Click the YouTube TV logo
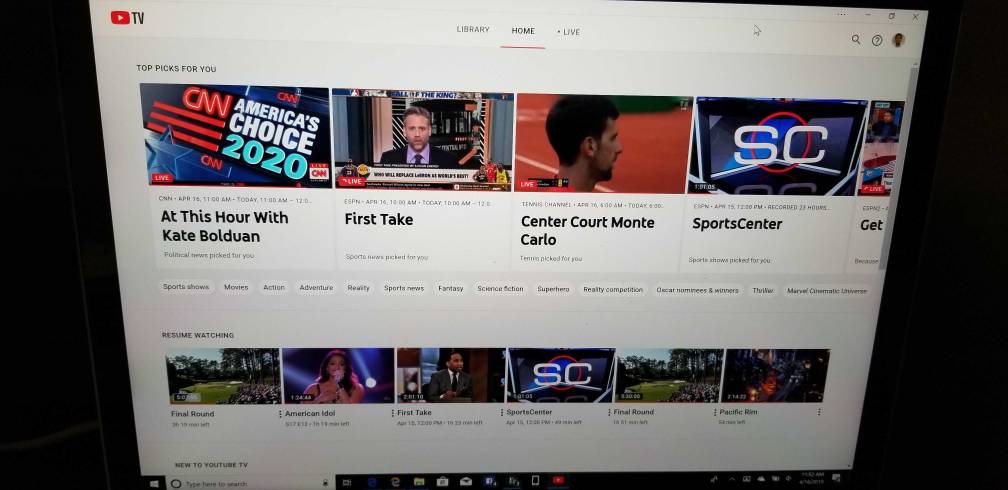This screenshot has width=1008, height=490. click(127, 17)
